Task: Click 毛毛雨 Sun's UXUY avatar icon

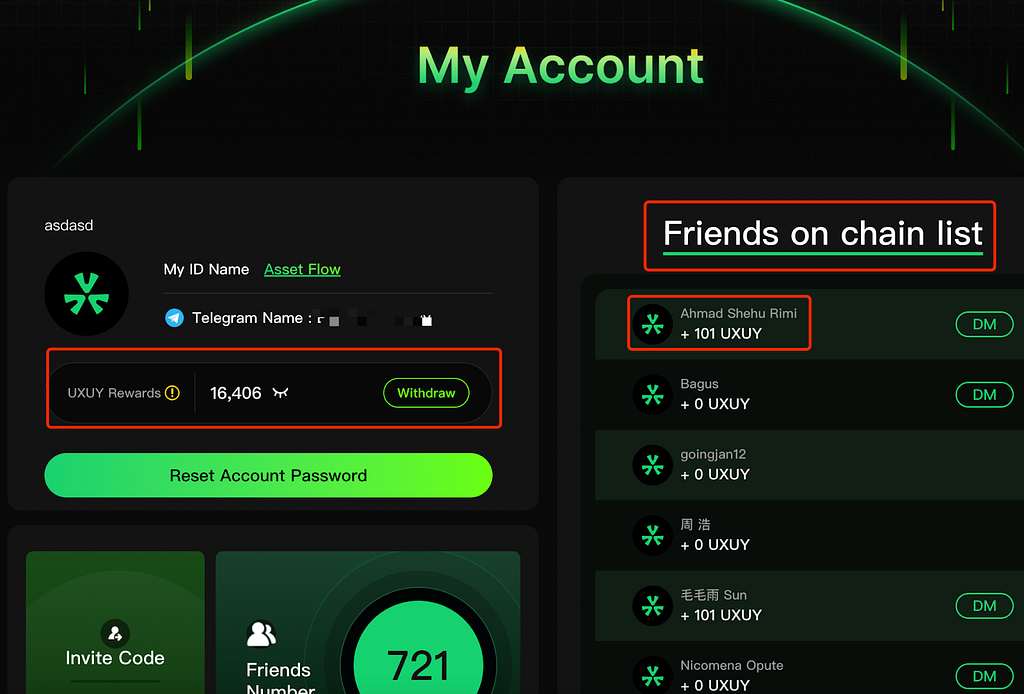Action: coord(653,605)
